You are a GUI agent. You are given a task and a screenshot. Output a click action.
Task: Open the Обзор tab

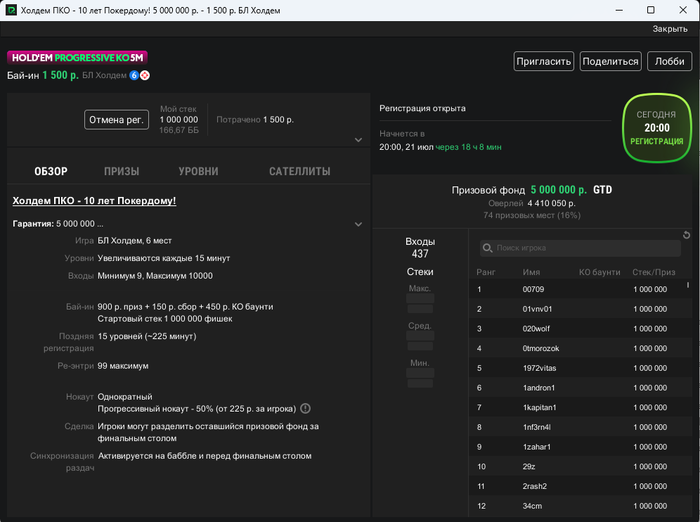tap(51, 171)
